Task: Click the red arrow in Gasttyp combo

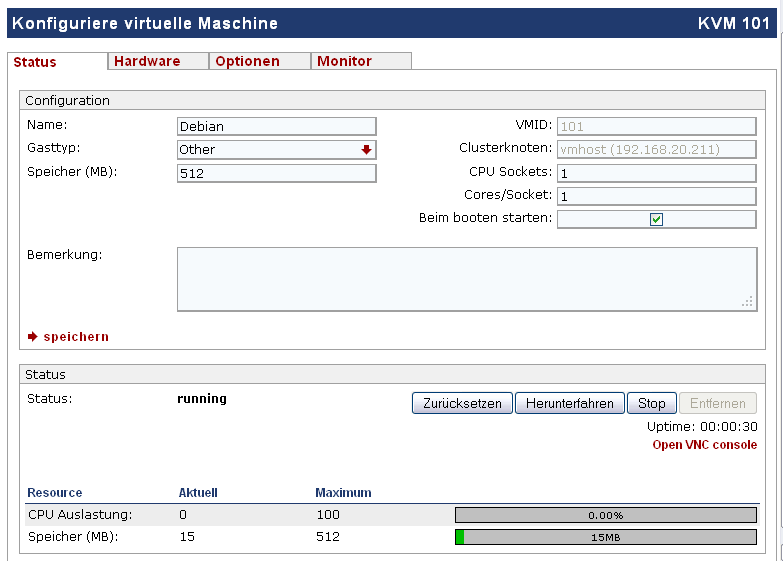Action: tap(367, 149)
